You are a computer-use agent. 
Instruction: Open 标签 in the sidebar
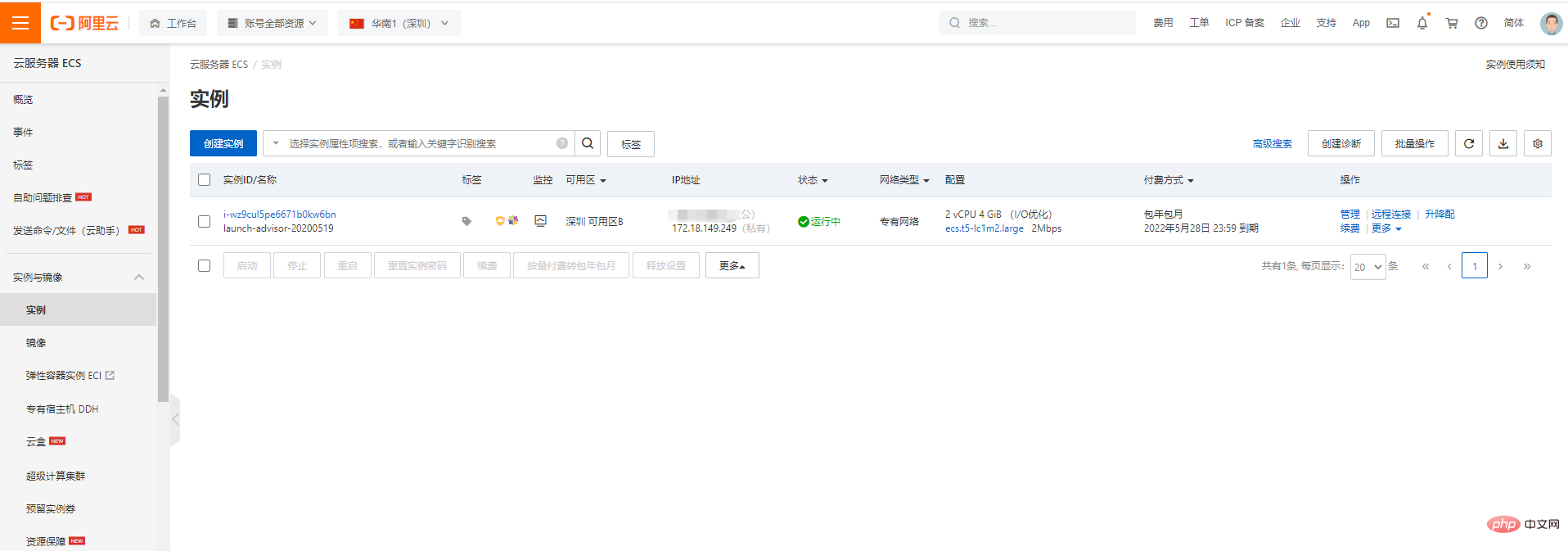tap(23, 165)
